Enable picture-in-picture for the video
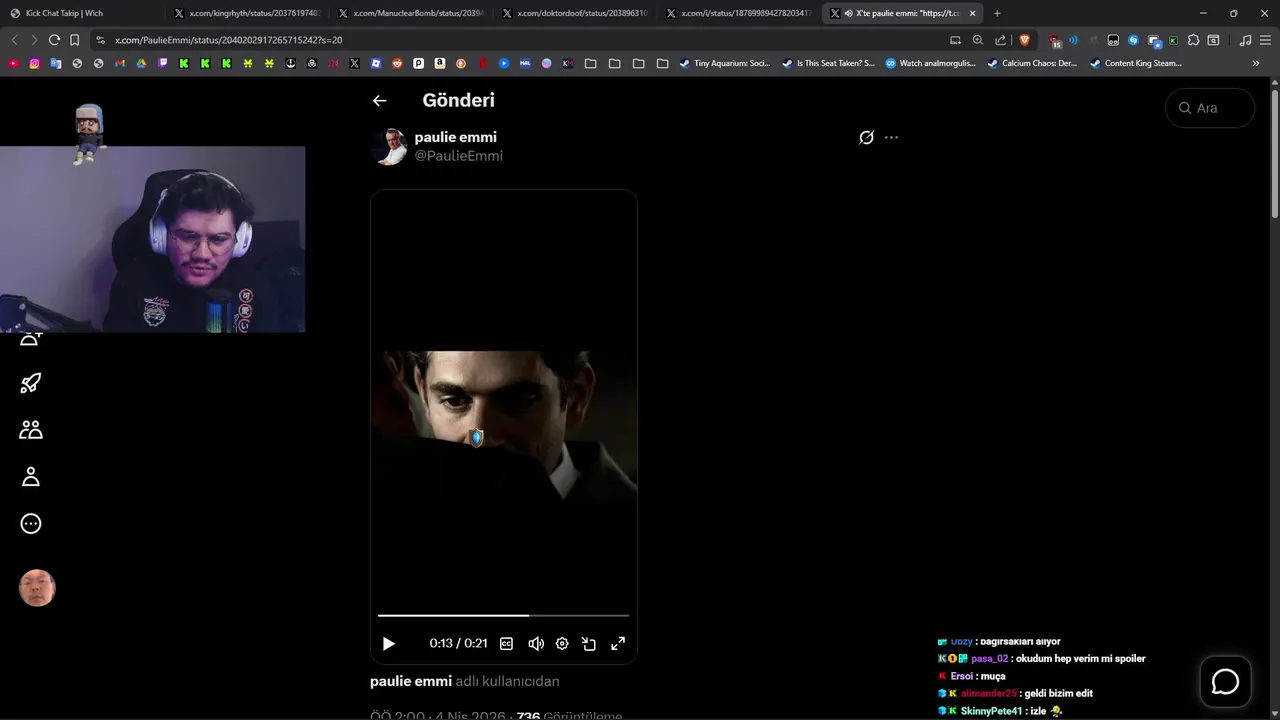1280x720 pixels. point(589,644)
